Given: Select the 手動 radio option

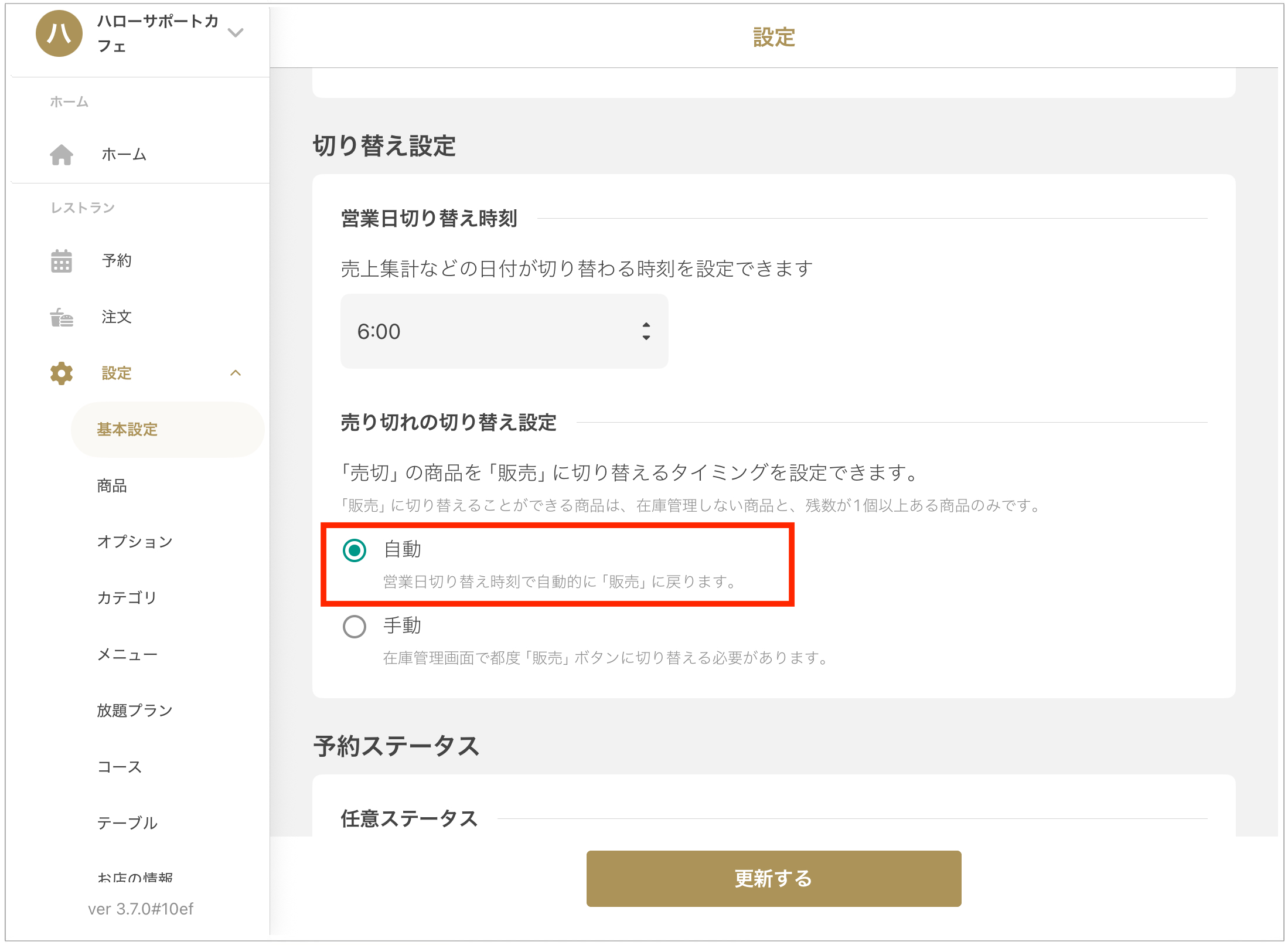Looking at the screenshot, I should [355, 627].
